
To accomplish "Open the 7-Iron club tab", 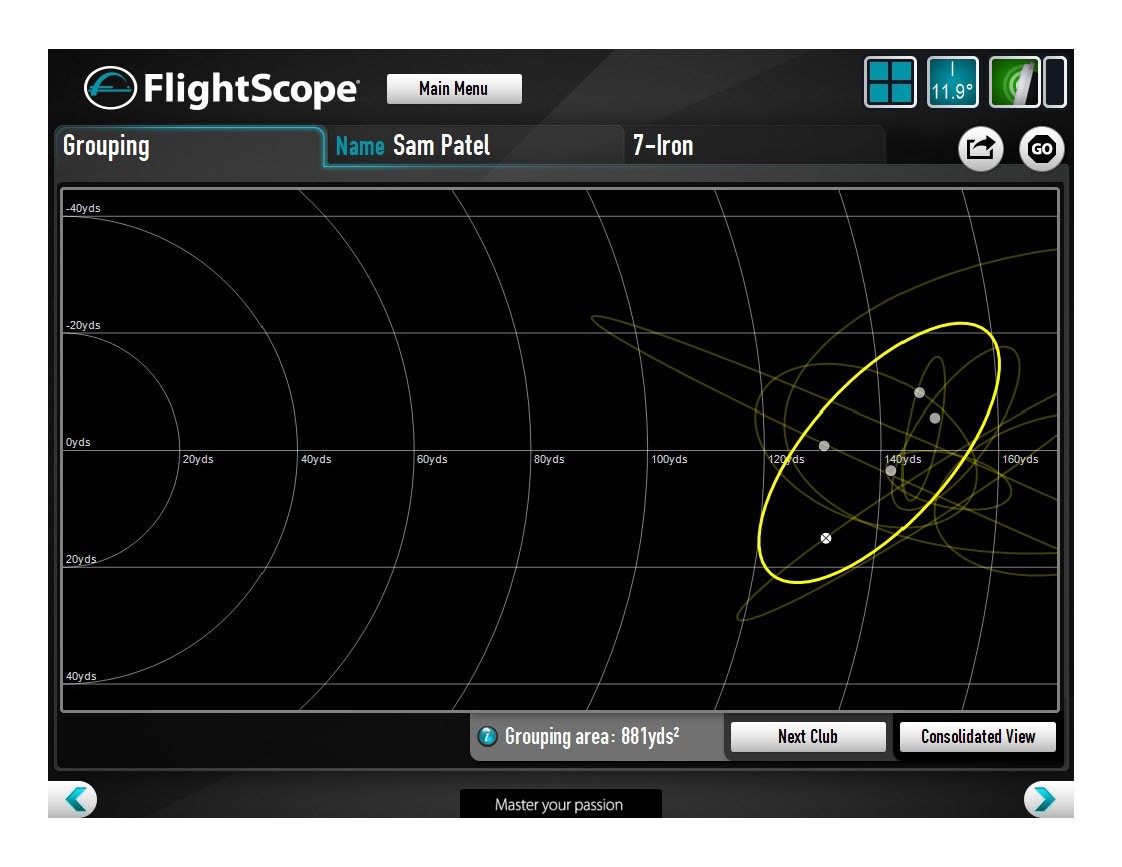I will pos(754,146).
